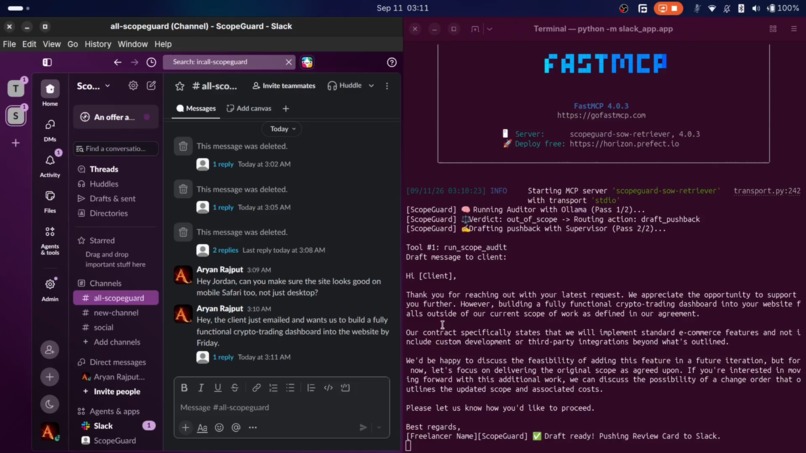Toggle the Slack sidebar panel icon
The height and width of the screenshot is (453, 806).
click(47, 62)
